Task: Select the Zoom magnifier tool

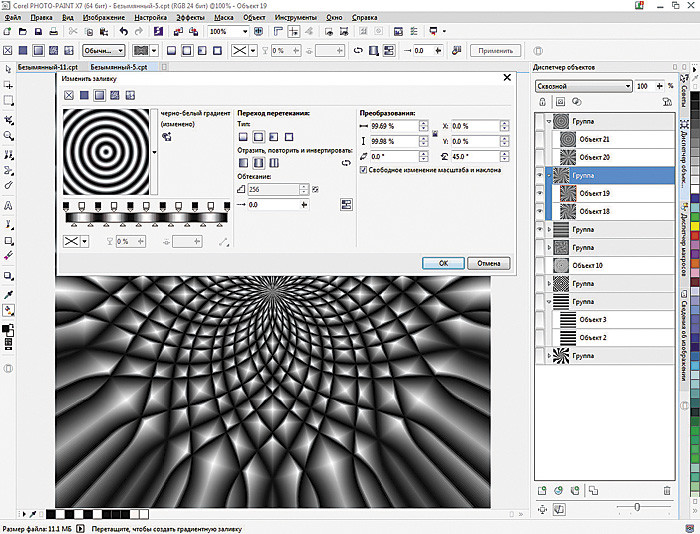Action: click(9, 135)
